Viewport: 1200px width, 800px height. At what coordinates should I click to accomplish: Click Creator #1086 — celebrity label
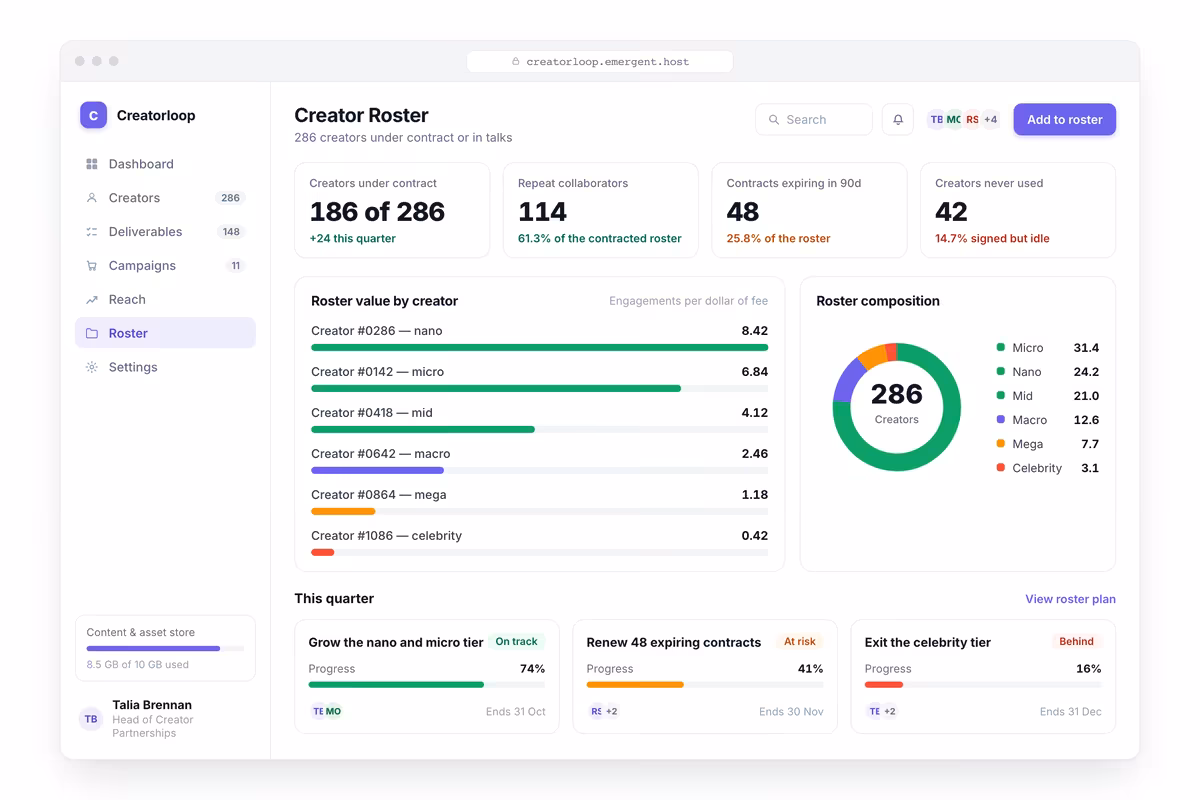coord(387,536)
